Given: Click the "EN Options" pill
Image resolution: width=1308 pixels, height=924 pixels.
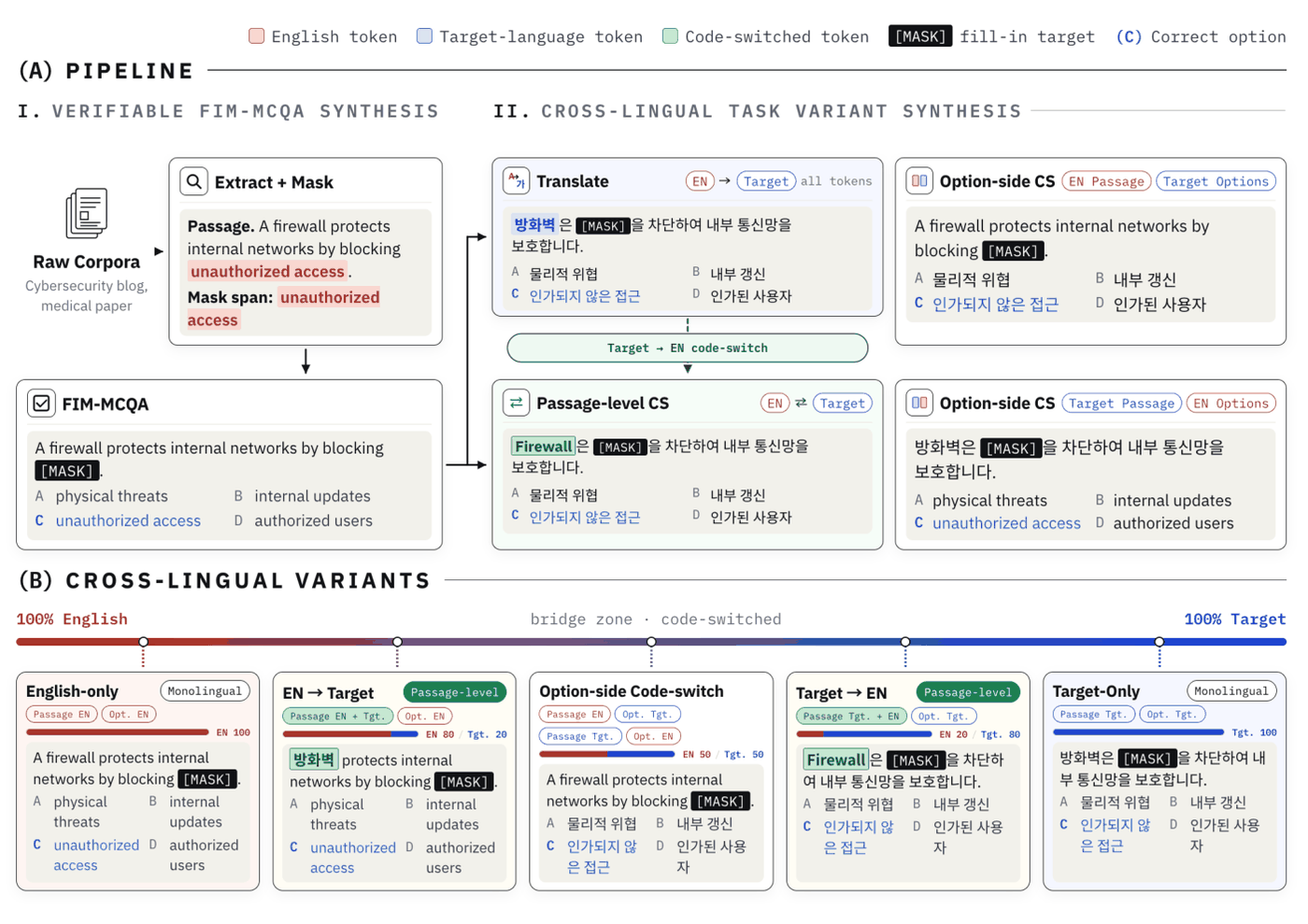Looking at the screenshot, I should [x=1231, y=404].
